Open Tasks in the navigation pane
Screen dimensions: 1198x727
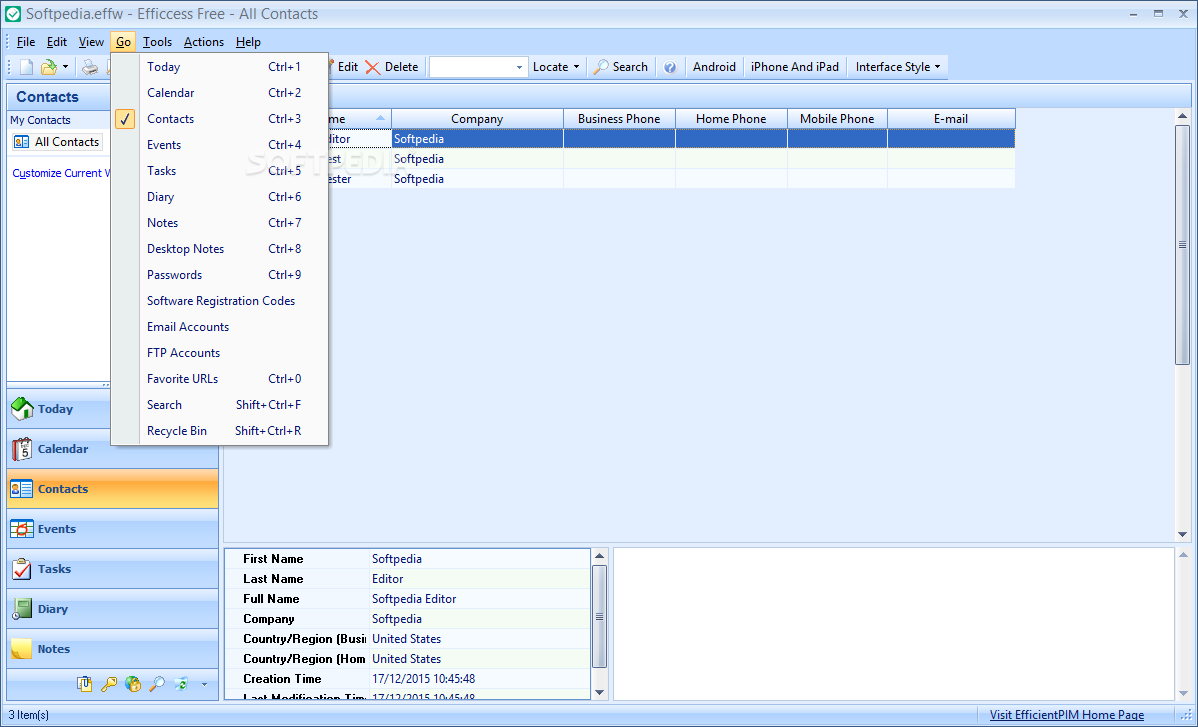[112, 569]
